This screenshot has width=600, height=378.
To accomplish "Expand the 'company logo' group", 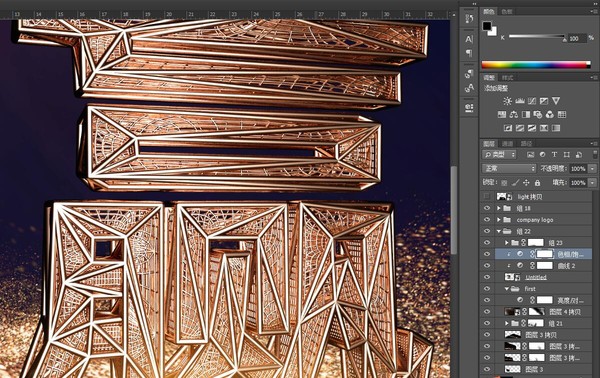I will [x=499, y=220].
